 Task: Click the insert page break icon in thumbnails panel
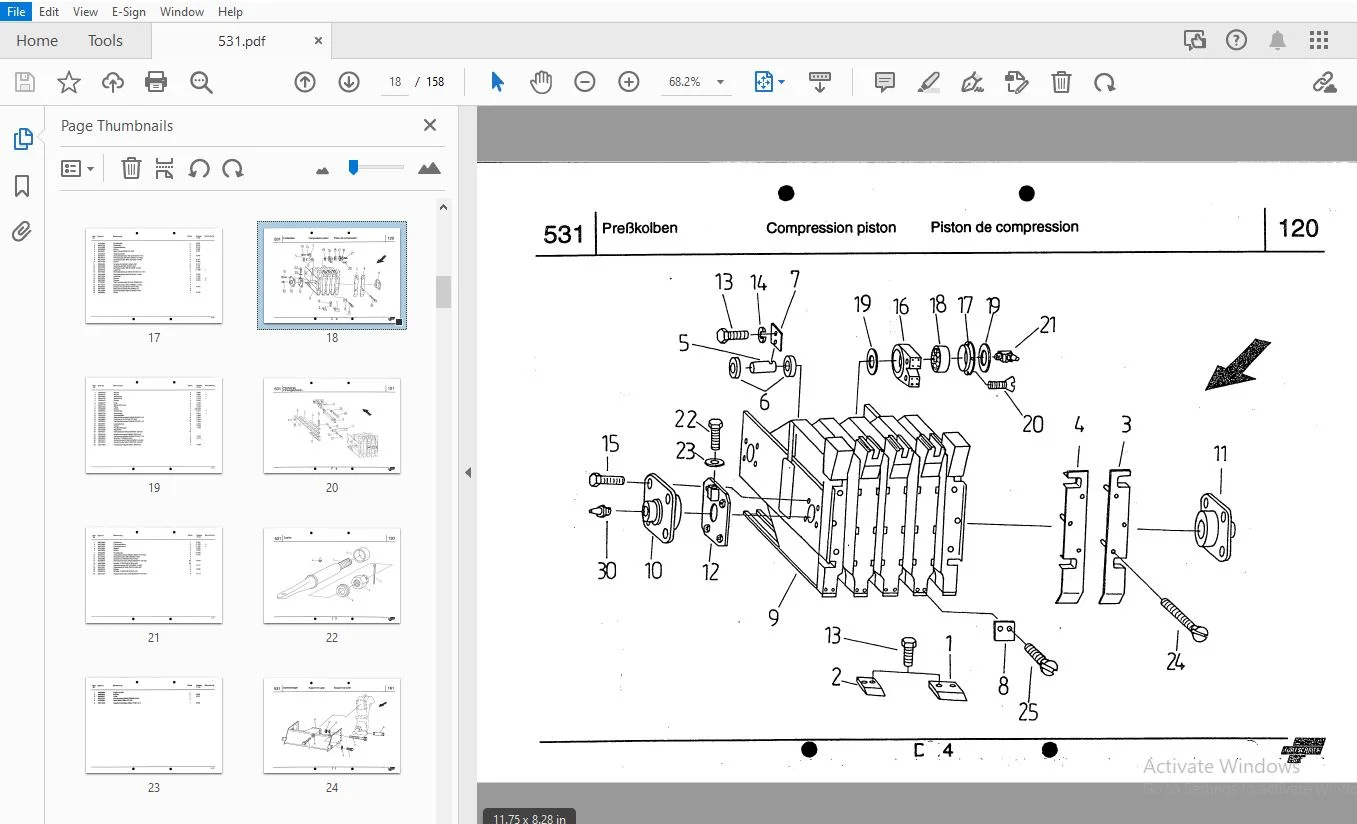point(165,168)
